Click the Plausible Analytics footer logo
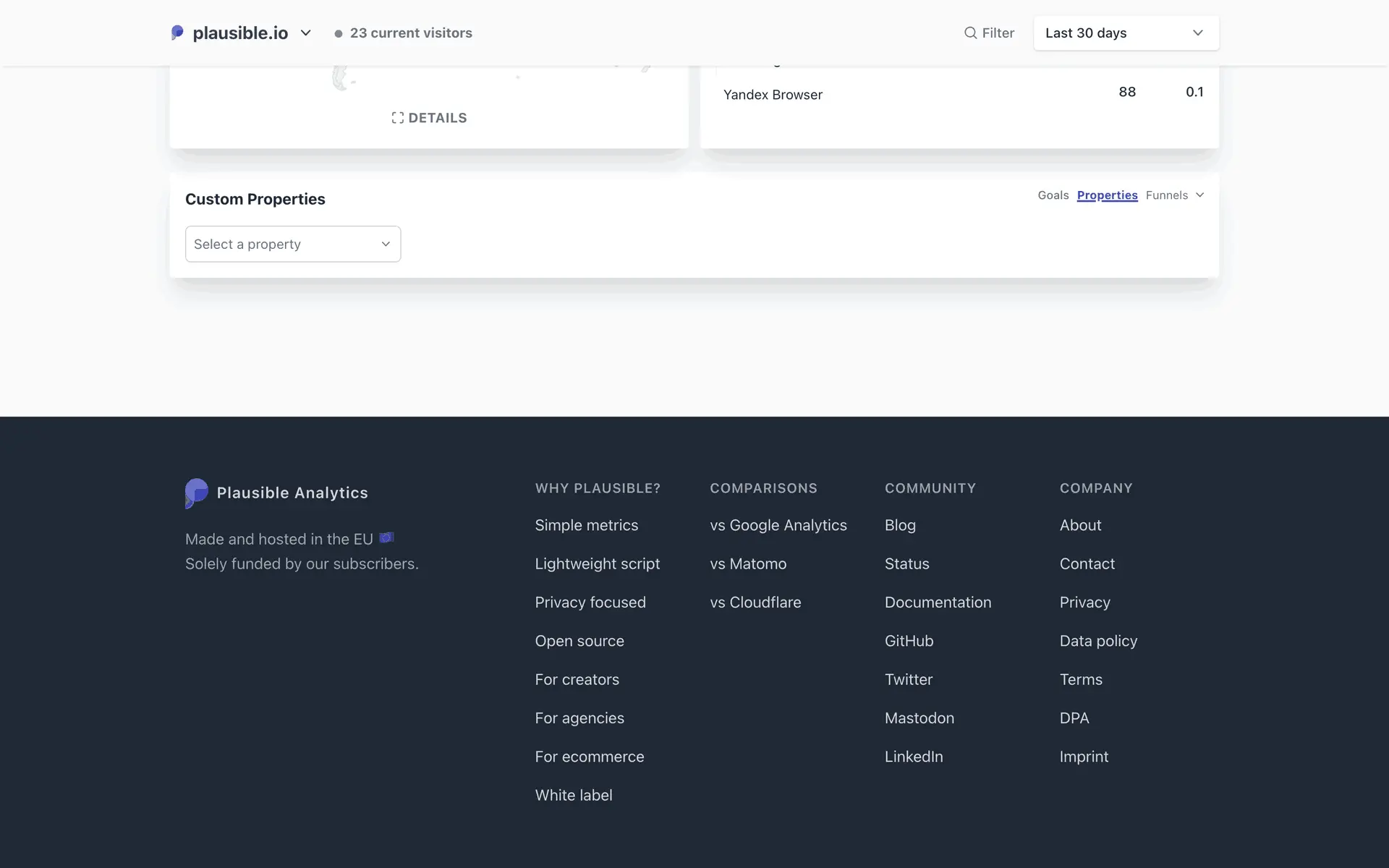Screen dimensions: 1389x868 coord(197,493)
